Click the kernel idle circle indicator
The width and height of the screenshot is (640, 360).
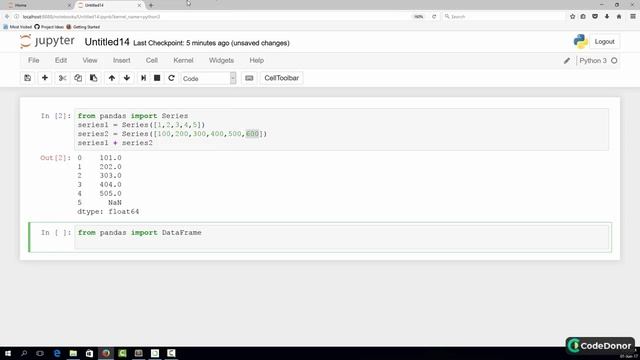(x=614, y=61)
